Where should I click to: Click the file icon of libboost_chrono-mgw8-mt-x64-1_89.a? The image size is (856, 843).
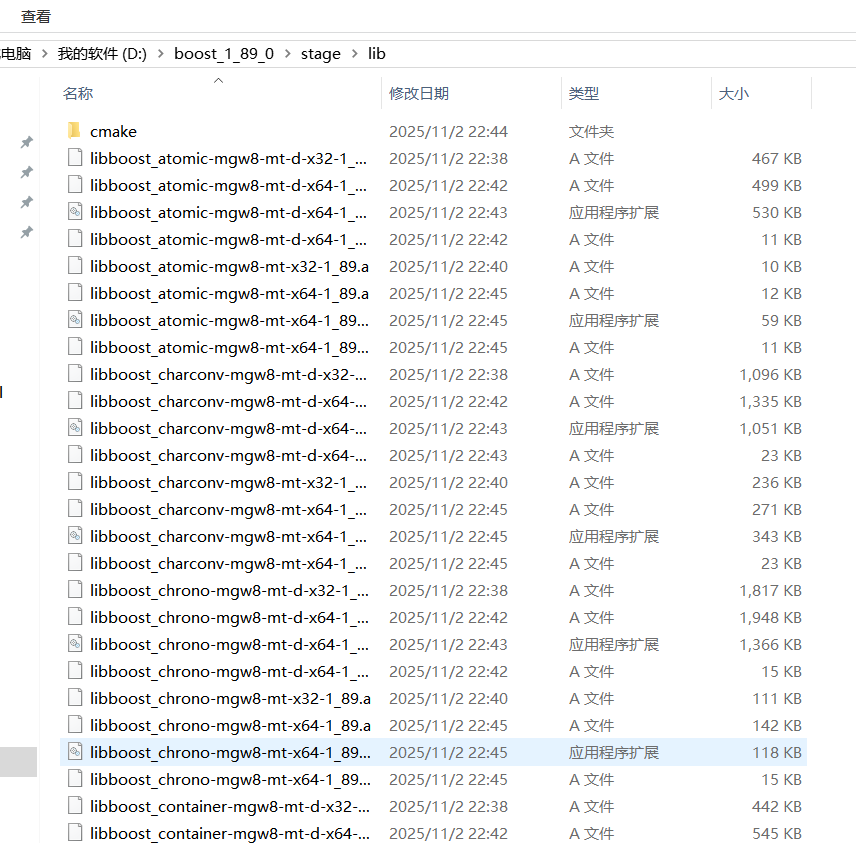(75, 725)
